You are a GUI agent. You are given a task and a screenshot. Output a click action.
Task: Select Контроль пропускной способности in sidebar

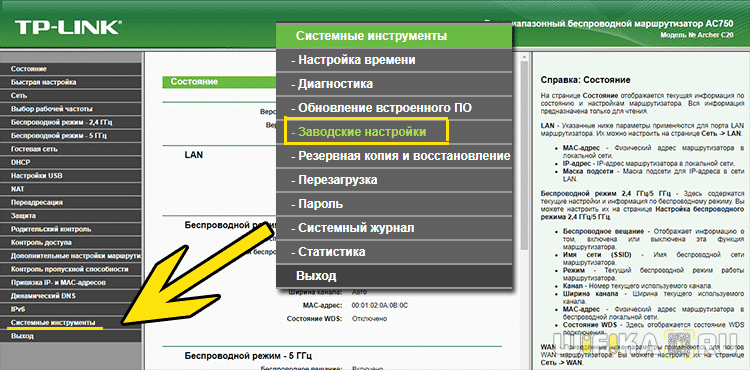(x=71, y=269)
